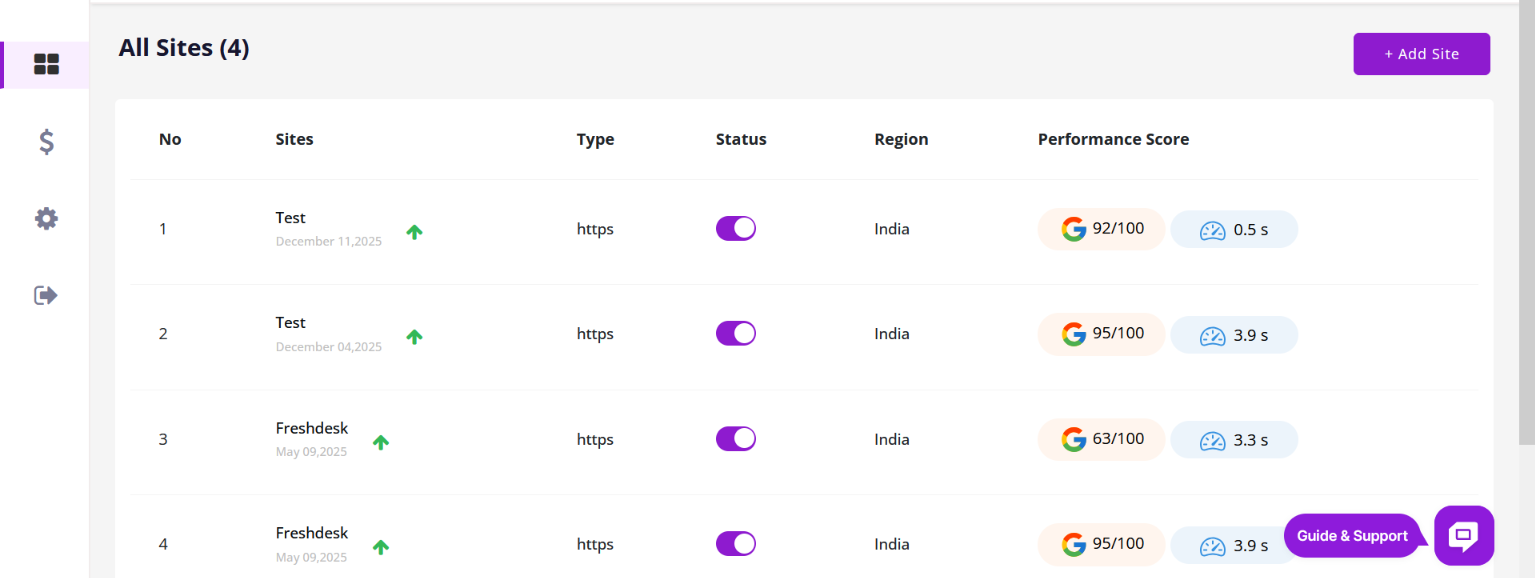Click Google score 92/100 badge
This screenshot has width=1535, height=578.
pyautogui.click(x=1101, y=229)
